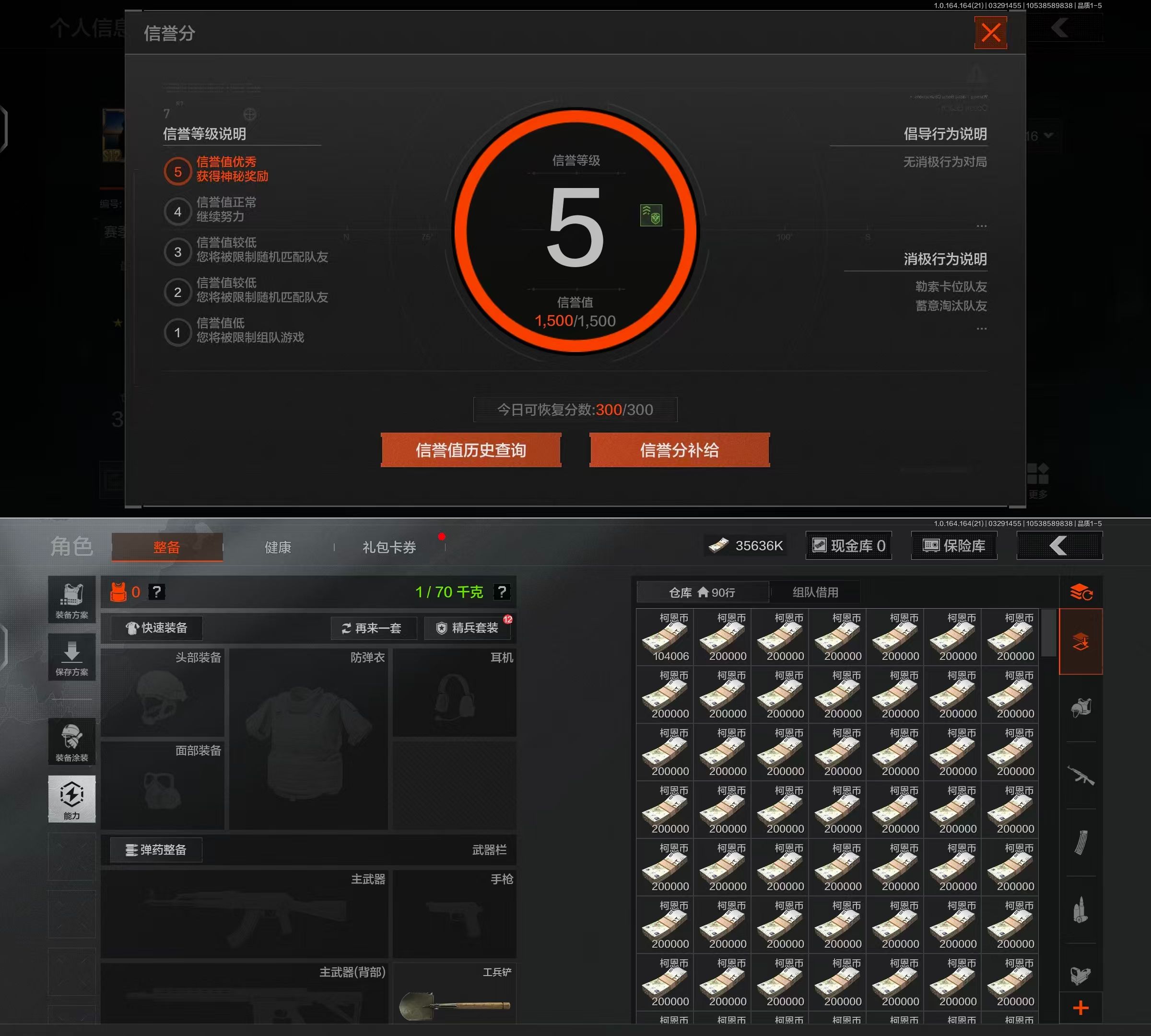
Task: Click the sight attachments filter icon
Action: point(1081,976)
